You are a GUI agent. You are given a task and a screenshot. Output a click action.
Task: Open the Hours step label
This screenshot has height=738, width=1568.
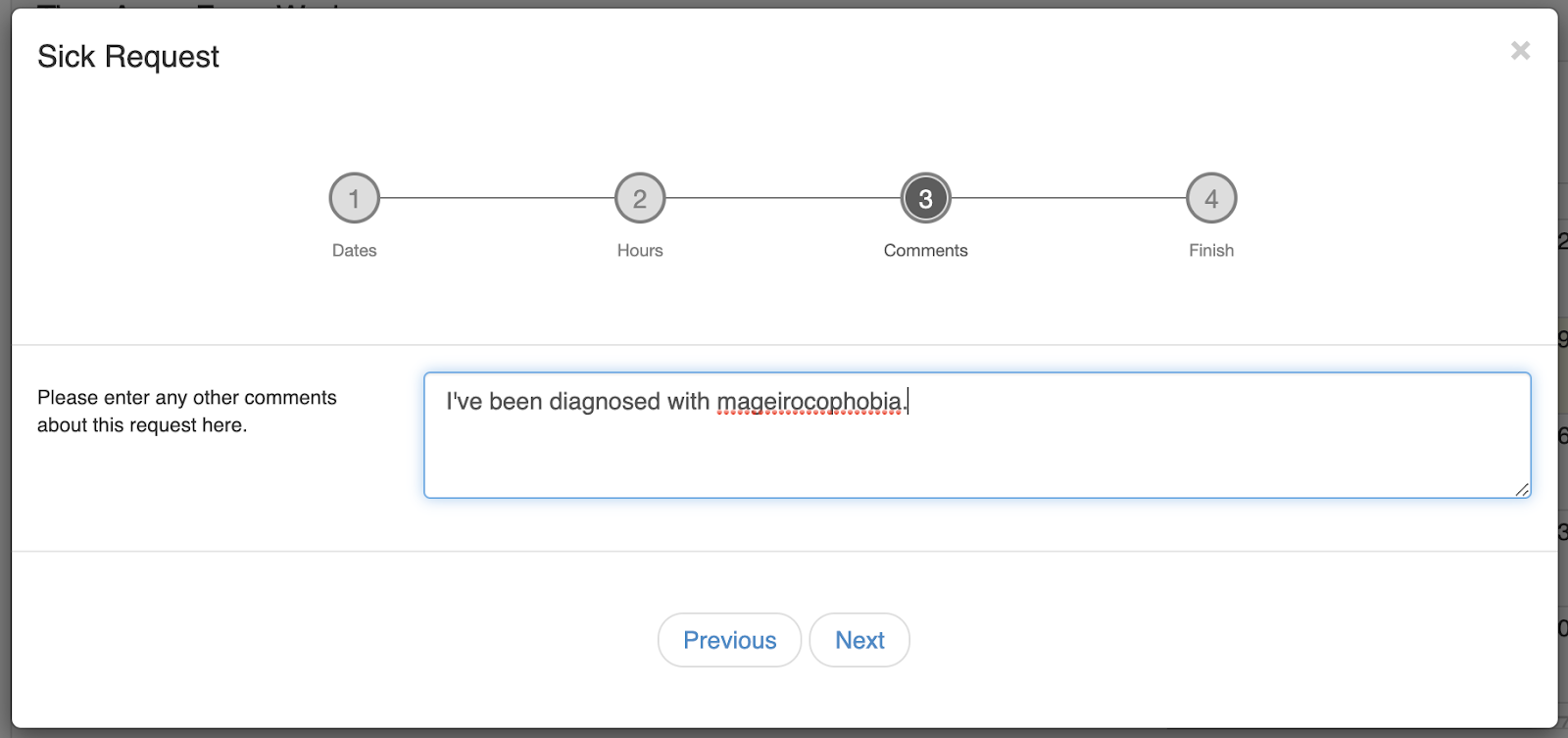pos(640,251)
